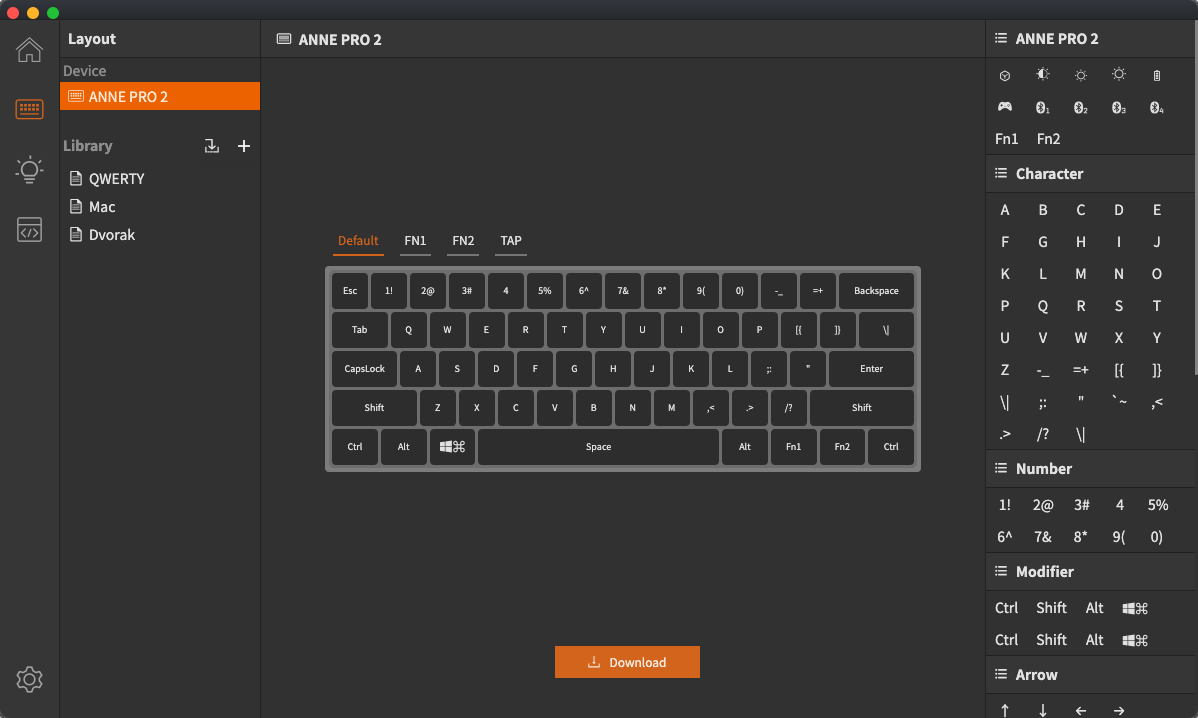This screenshot has width=1198, height=718.
Task: Select ANNE PRO 2 device entry
Action: coord(160,96)
